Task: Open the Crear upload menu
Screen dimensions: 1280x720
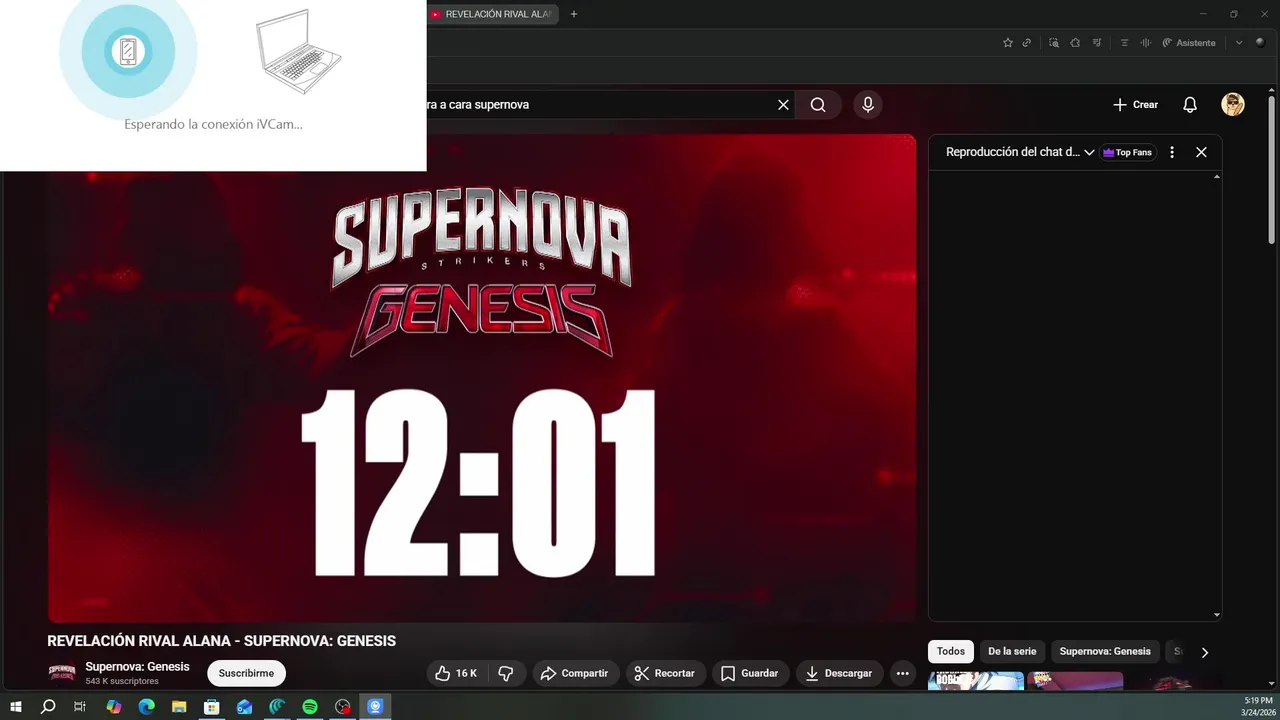Action: tap(1135, 105)
